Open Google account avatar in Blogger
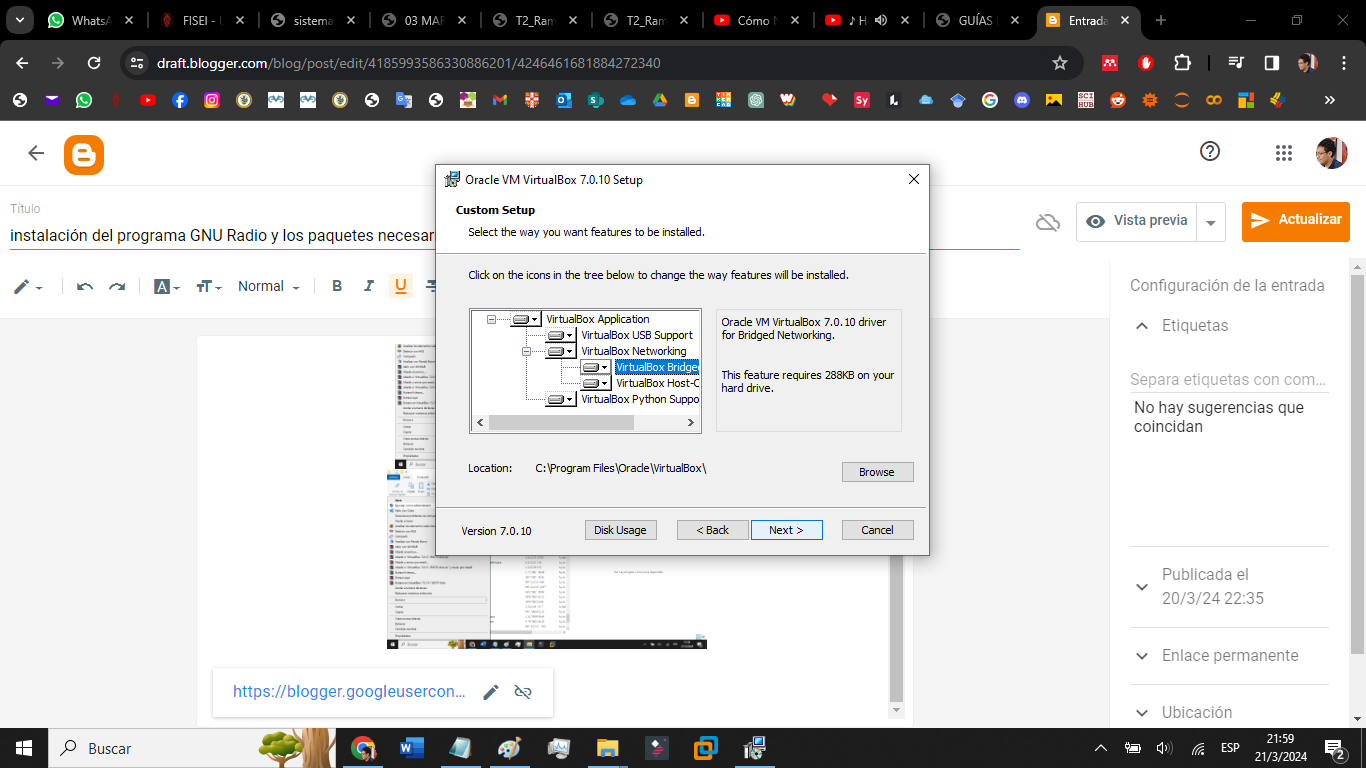1366x768 pixels. (1332, 153)
